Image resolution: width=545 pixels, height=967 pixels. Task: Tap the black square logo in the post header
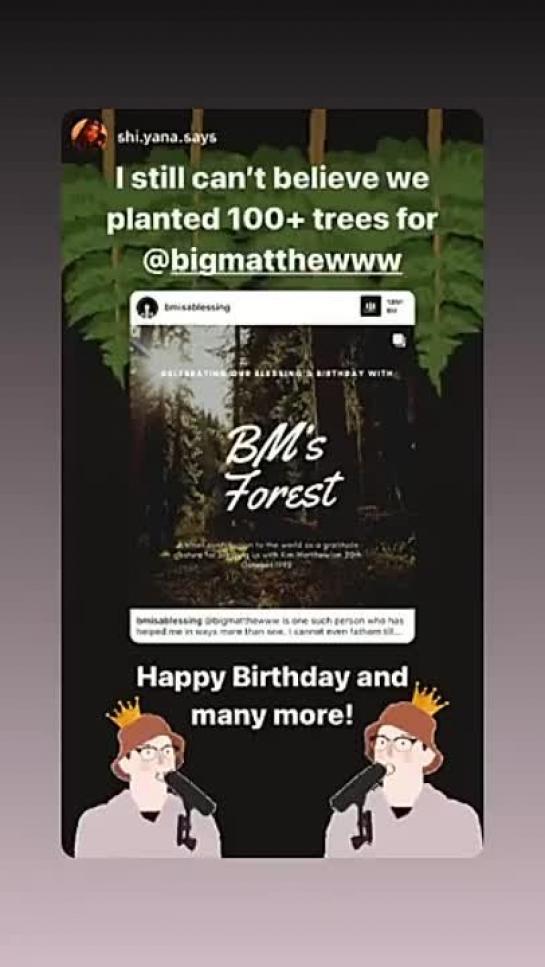click(x=370, y=307)
